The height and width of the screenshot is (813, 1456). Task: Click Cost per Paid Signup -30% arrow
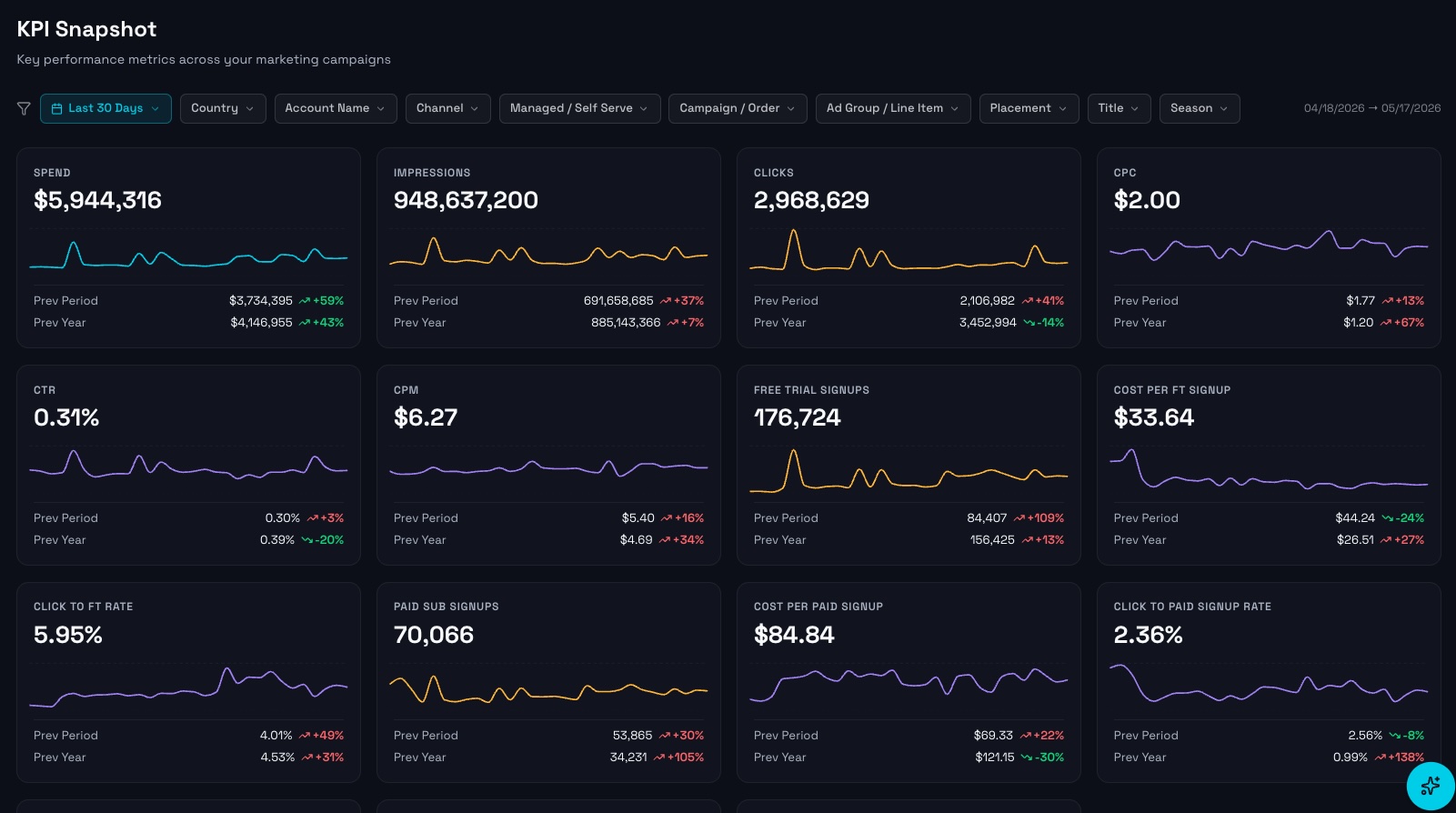[1027, 758]
